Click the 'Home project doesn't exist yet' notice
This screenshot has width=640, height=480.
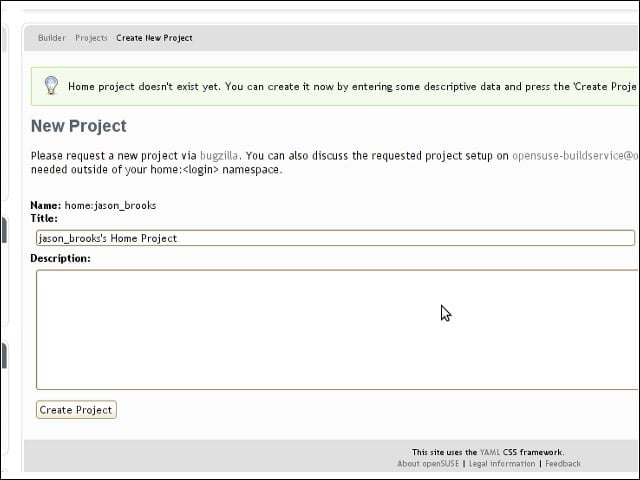(335, 87)
